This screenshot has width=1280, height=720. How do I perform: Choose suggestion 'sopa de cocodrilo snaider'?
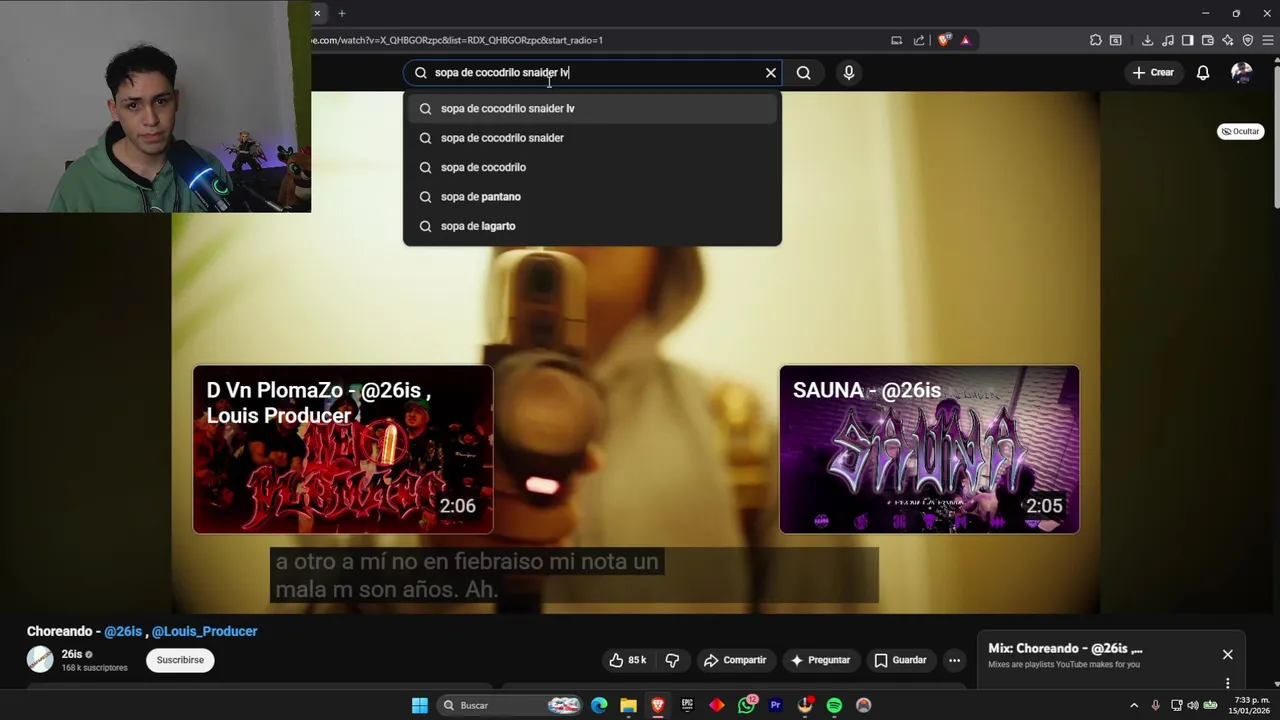pyautogui.click(x=592, y=138)
